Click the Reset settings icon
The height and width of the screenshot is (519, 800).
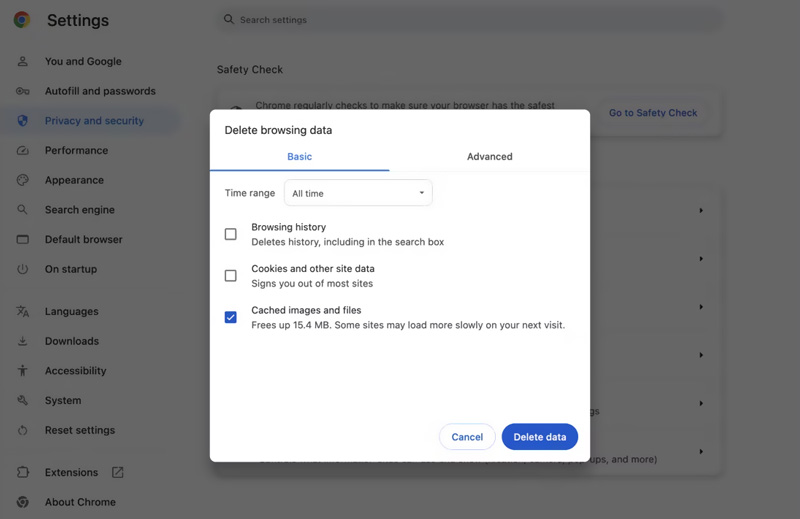22,430
